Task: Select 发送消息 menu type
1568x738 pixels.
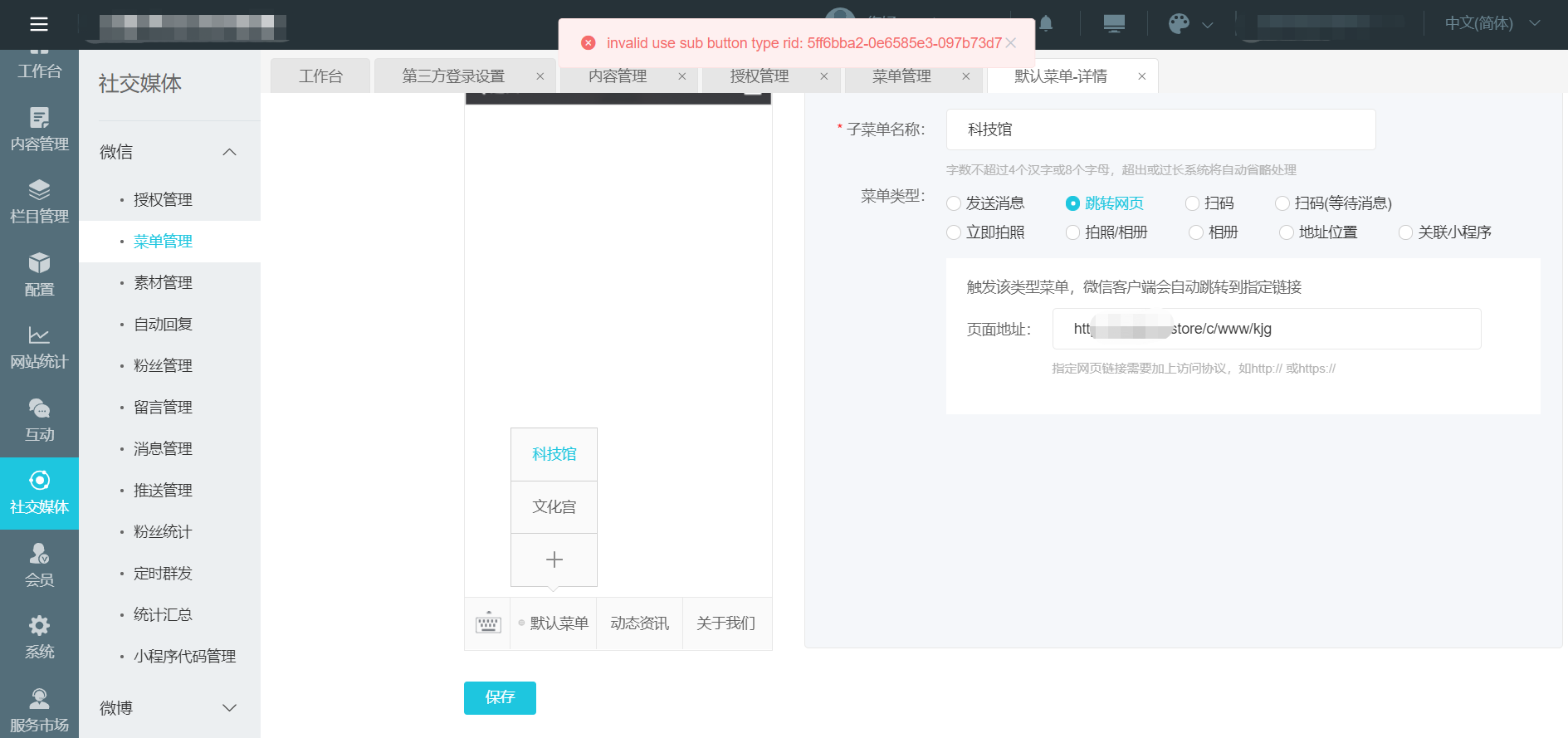Action: 955,203
